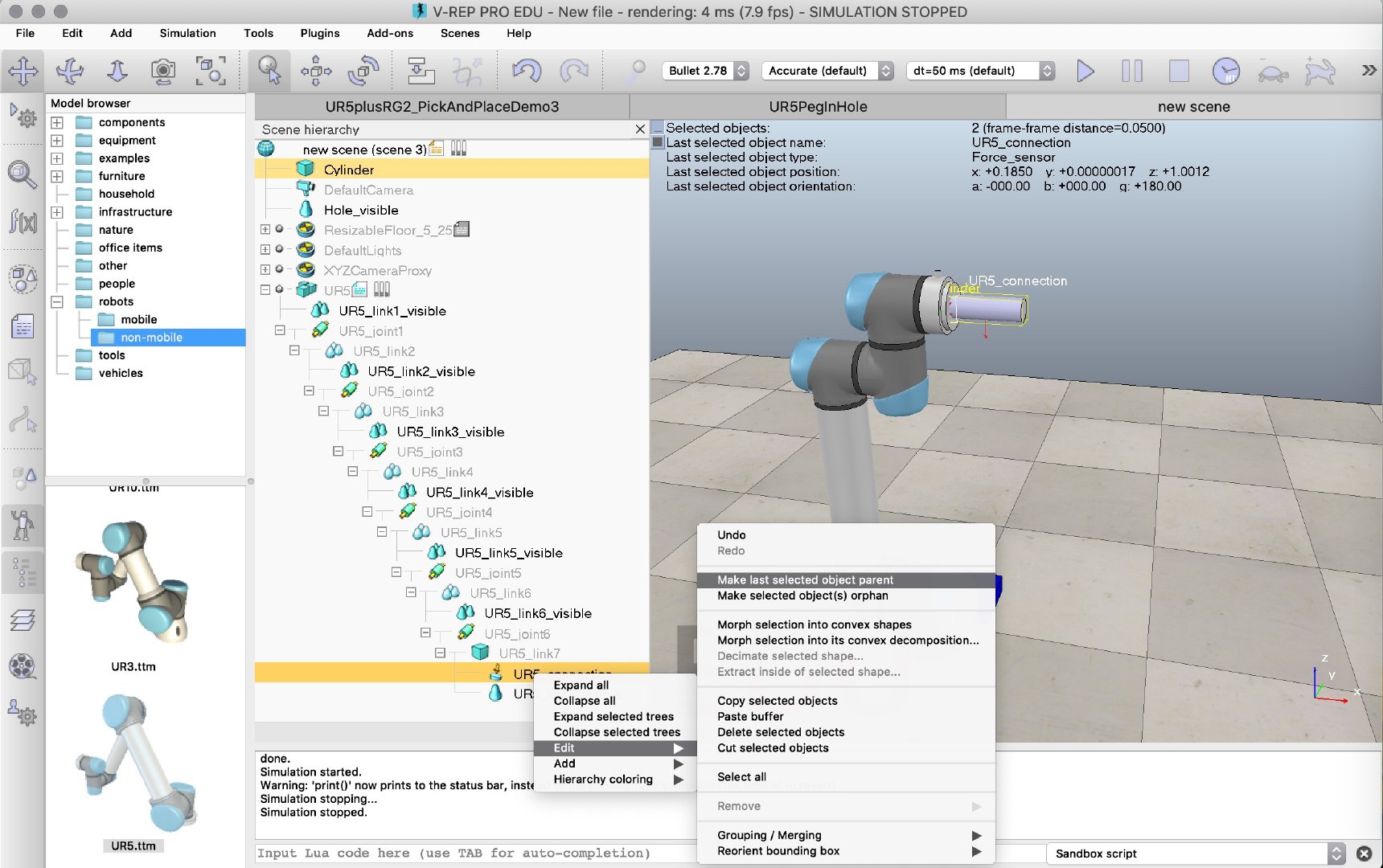Click the fit-to-view camera icon
The width and height of the screenshot is (1383, 868).
211,71
